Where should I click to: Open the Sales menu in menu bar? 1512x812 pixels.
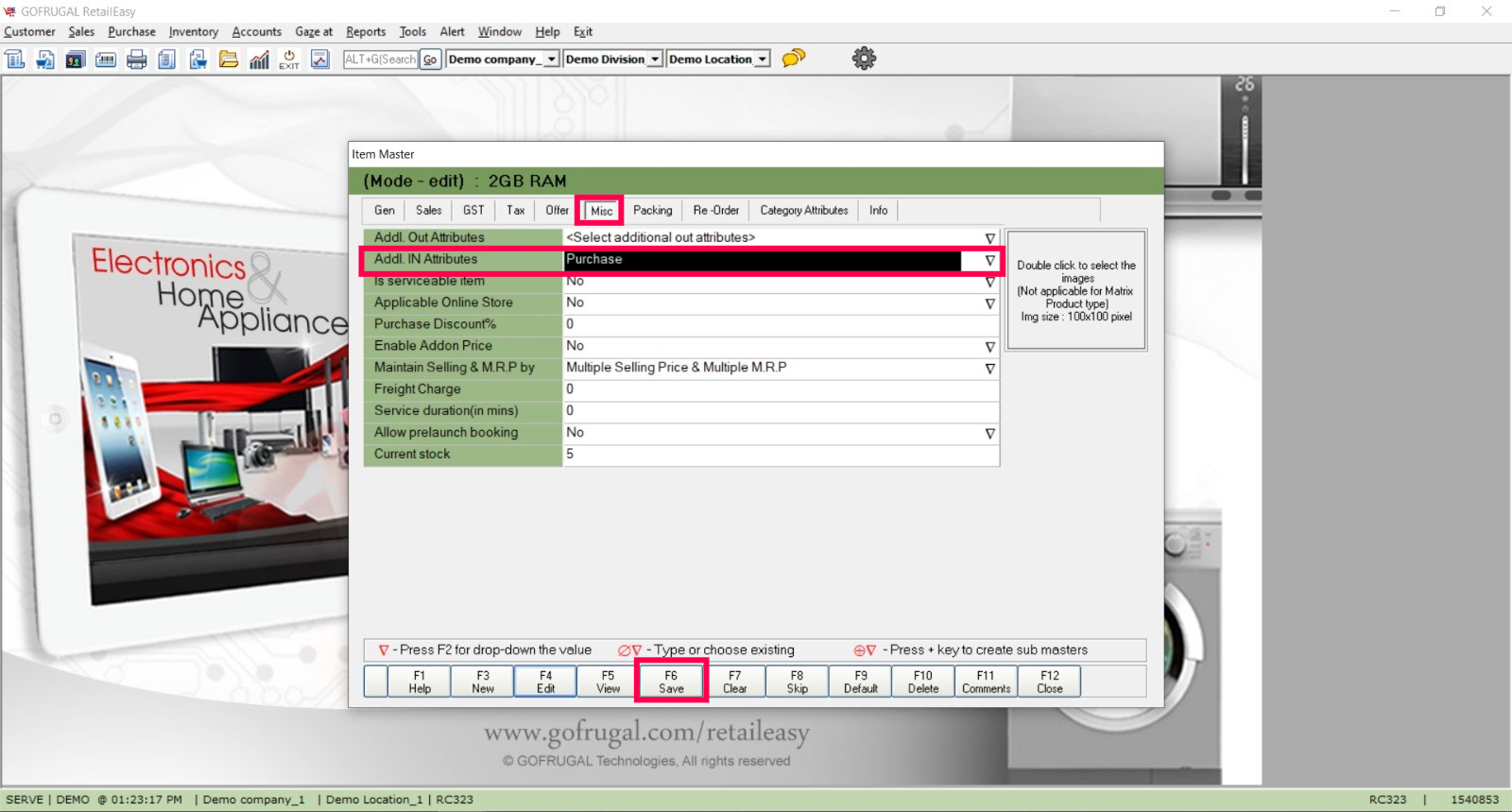[81, 32]
